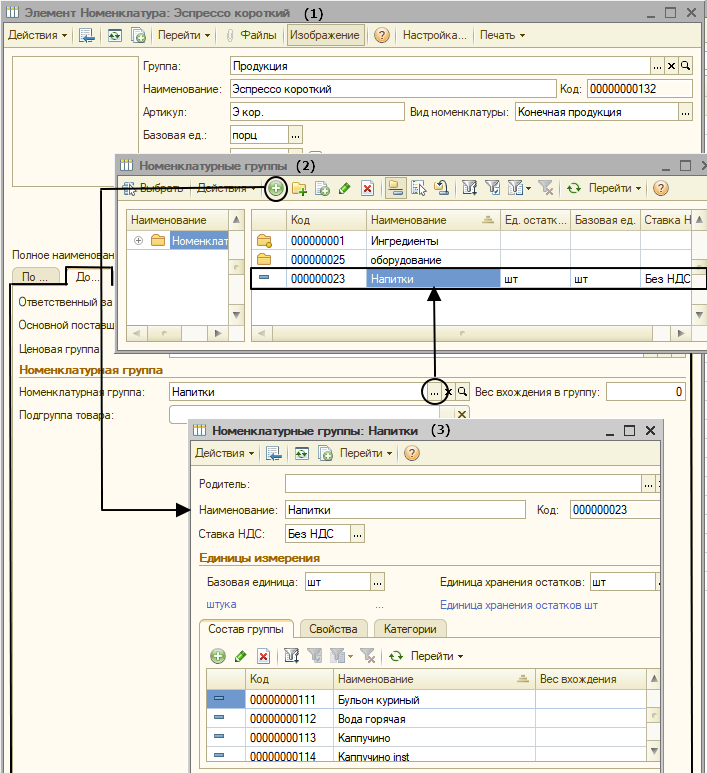Image resolution: width=707 pixels, height=773 pixels.
Task: Open filter history dropdown in window (2)
Action: (x=519, y=188)
